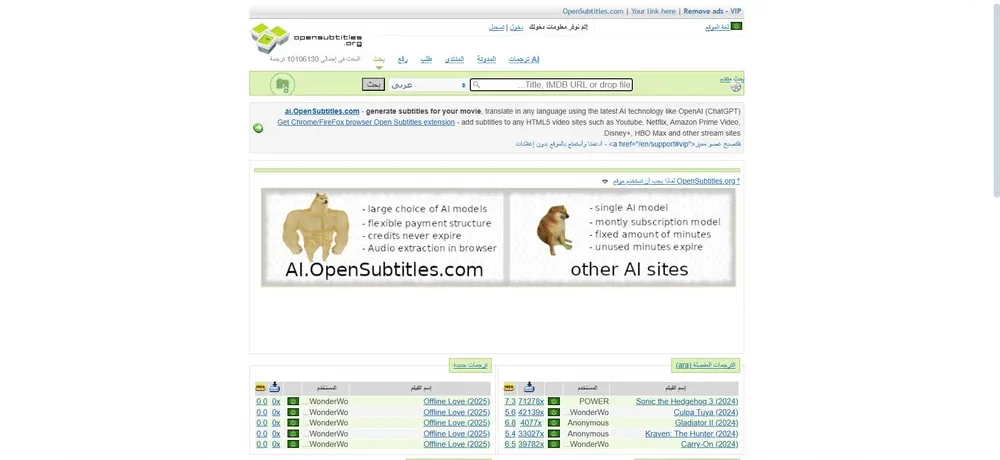Click the POWER uploader name
The width and height of the screenshot is (1000, 460).
point(594,401)
